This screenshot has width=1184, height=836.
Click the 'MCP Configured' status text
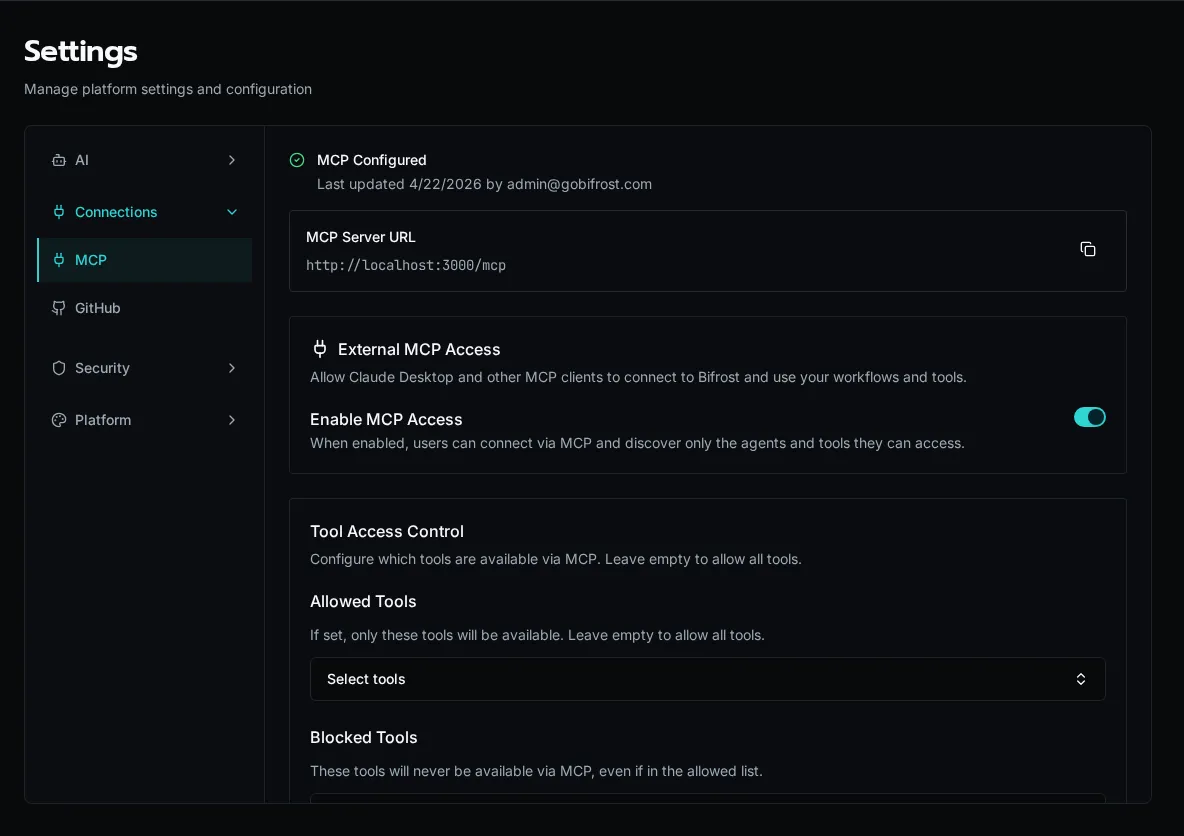(x=372, y=160)
